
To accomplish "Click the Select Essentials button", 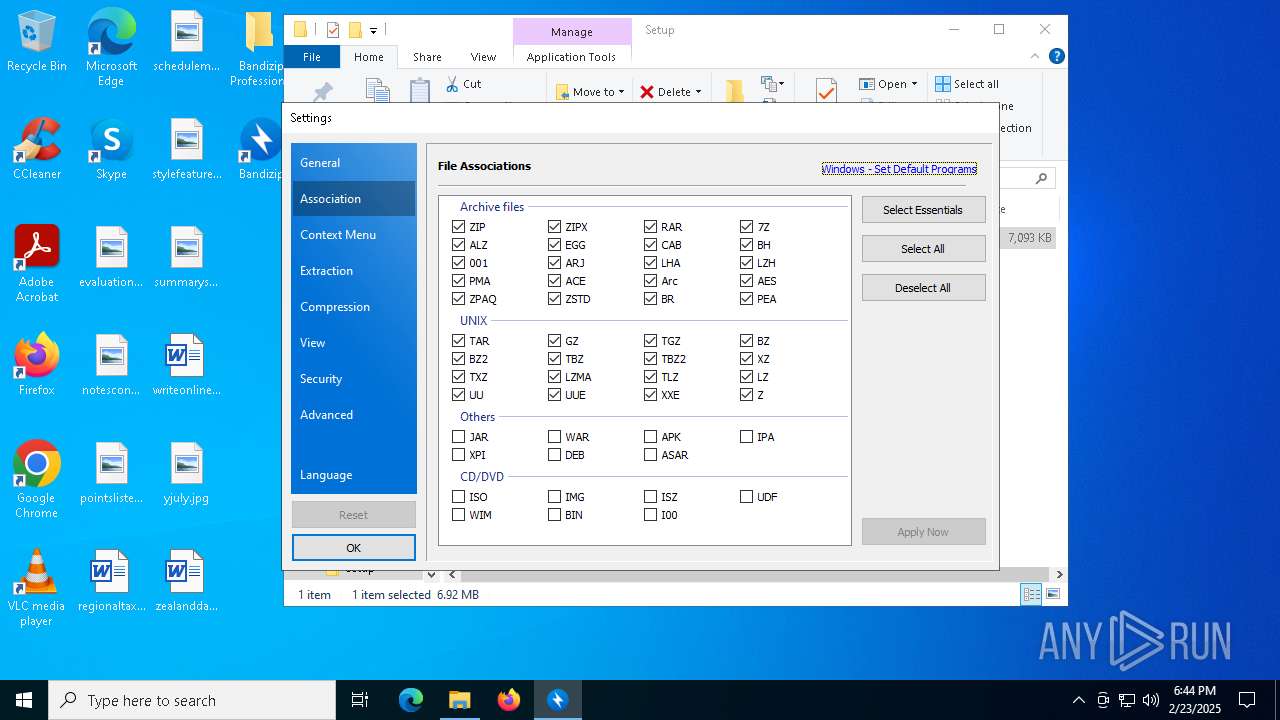I will (x=923, y=210).
